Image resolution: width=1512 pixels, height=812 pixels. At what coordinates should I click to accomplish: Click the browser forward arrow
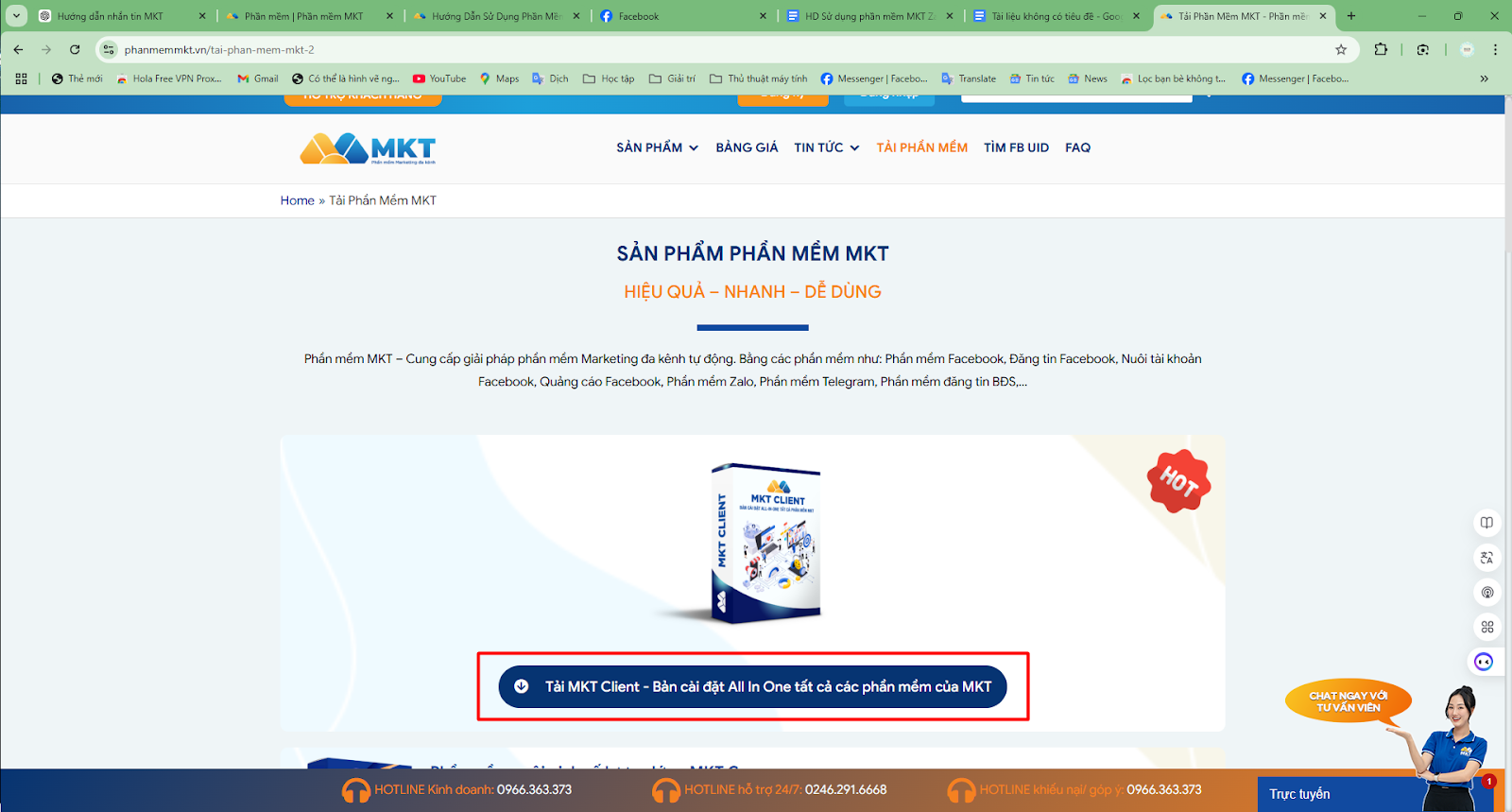pyautogui.click(x=46, y=49)
